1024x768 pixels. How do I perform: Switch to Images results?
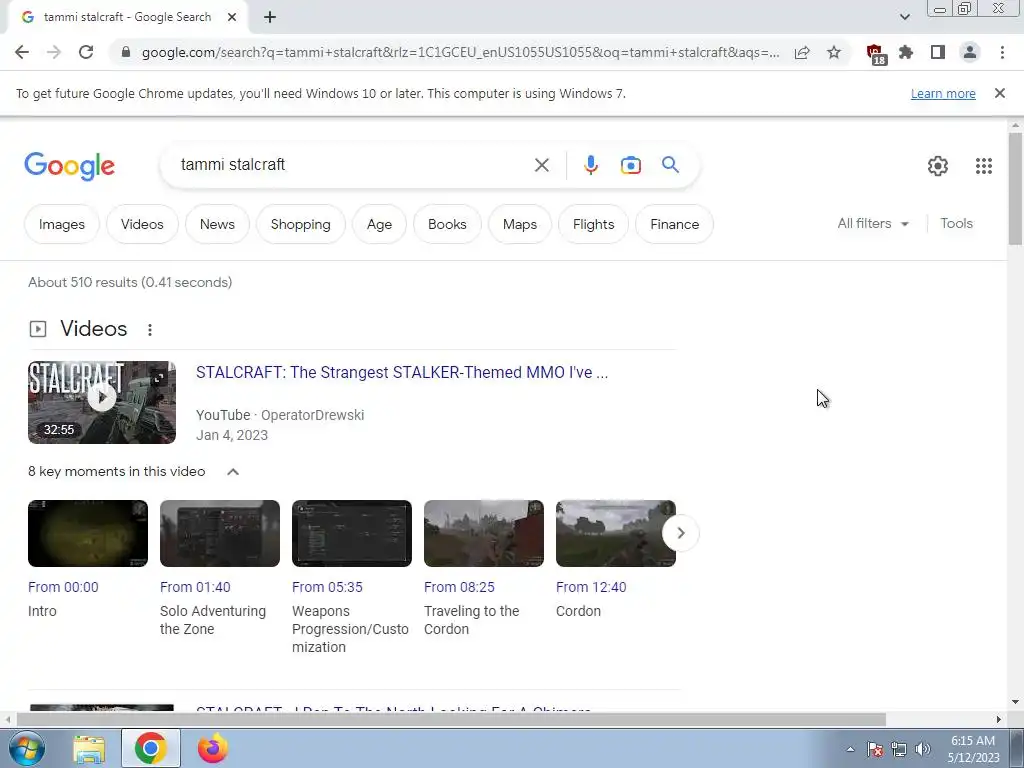(61, 224)
